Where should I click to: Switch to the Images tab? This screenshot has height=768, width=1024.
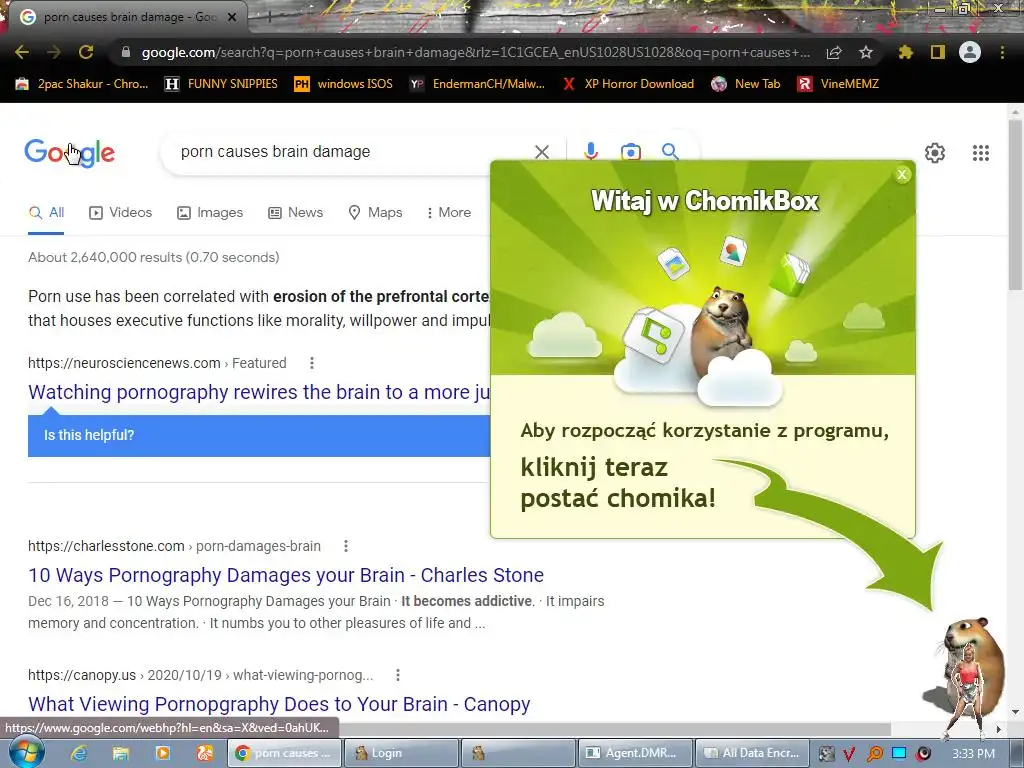coord(210,213)
